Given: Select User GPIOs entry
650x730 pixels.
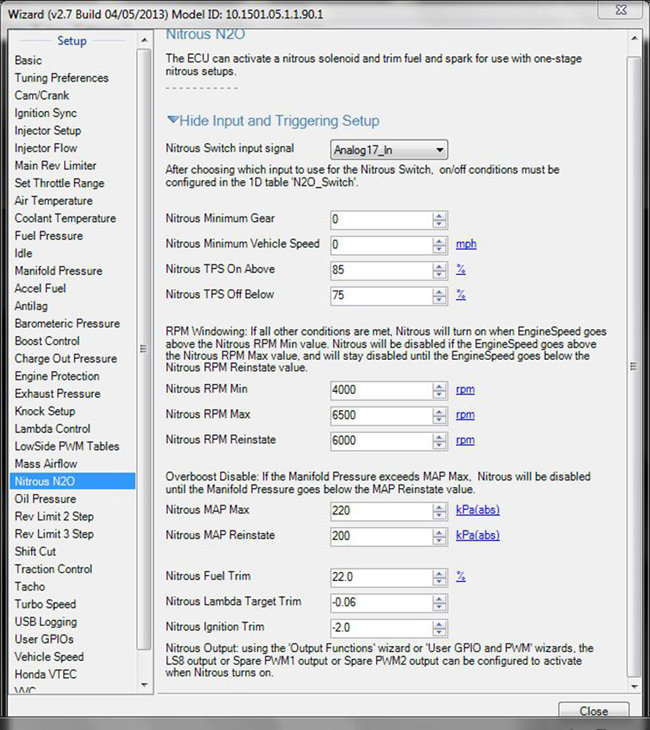Looking at the screenshot, I should pyautogui.click(x=44, y=639).
